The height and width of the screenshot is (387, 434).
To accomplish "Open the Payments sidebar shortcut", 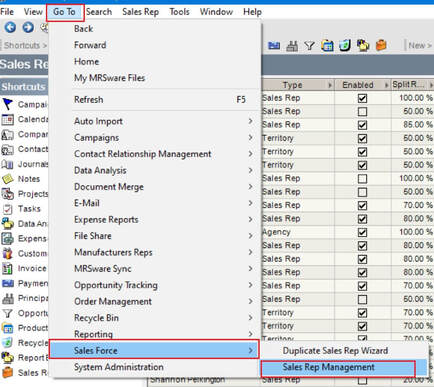I will (25, 283).
